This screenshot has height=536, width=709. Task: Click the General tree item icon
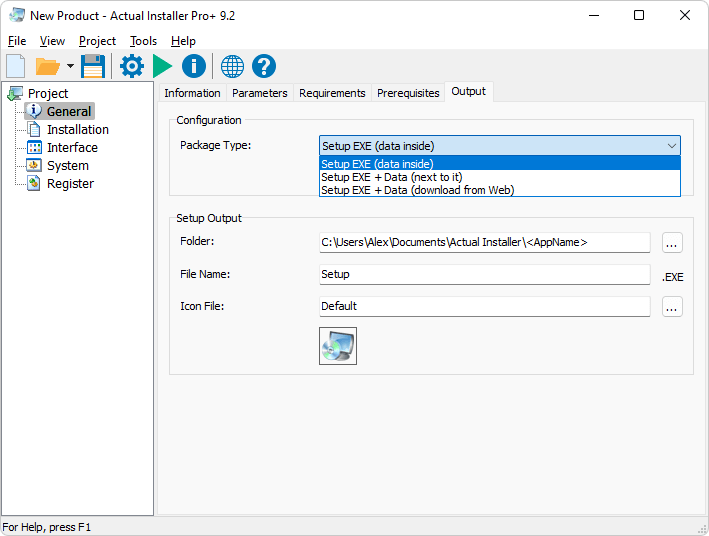34,111
